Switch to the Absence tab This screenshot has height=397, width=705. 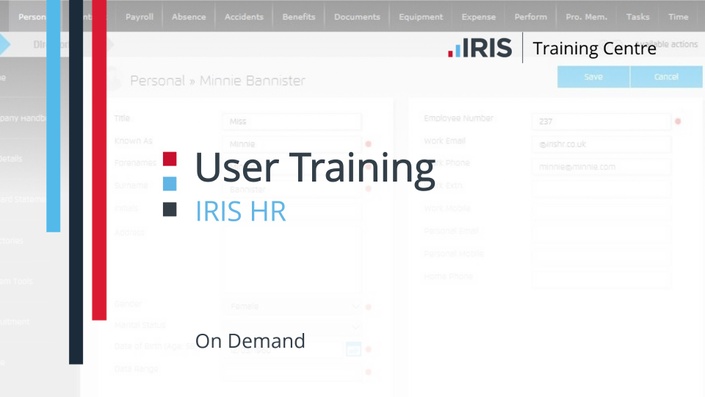coord(188,17)
